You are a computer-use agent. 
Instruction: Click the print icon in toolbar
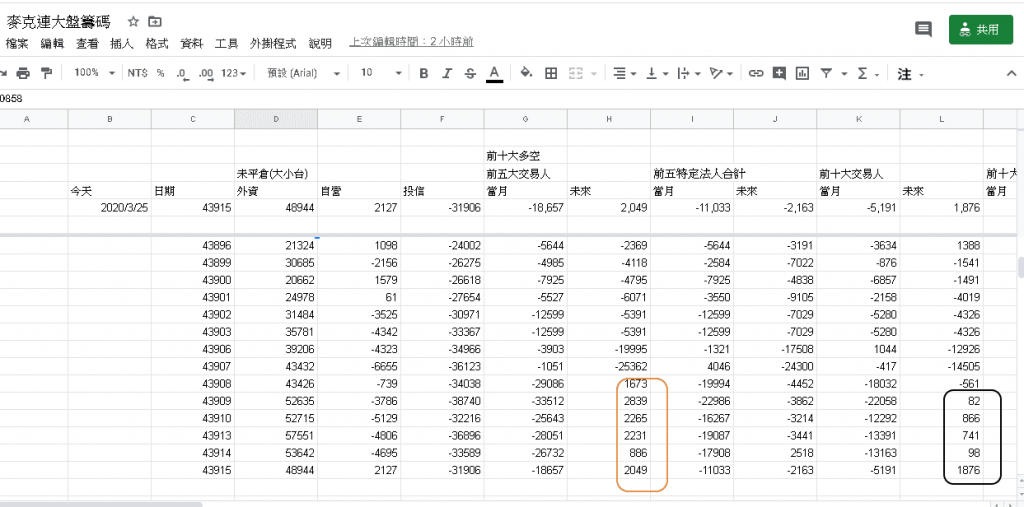22,73
